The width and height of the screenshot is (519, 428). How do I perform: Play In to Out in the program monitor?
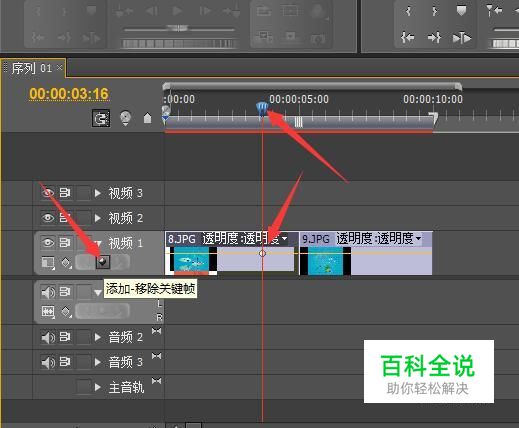pyautogui.click(x=462, y=38)
